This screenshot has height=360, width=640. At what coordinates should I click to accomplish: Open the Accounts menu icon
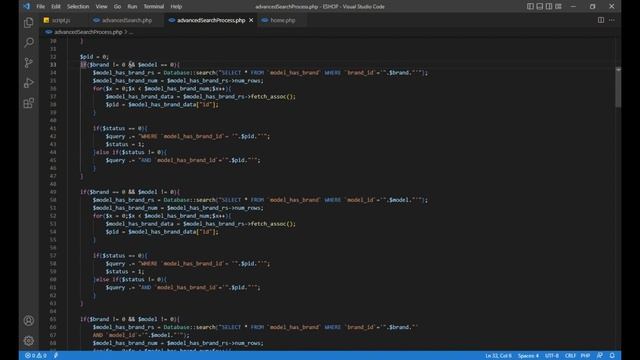[x=29, y=321]
